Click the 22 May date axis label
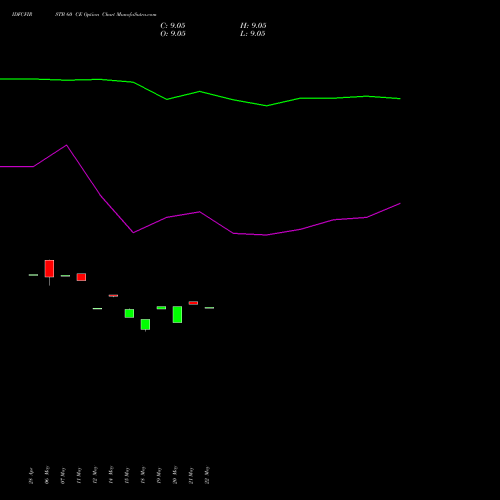500x500 pixels. click(x=207, y=475)
